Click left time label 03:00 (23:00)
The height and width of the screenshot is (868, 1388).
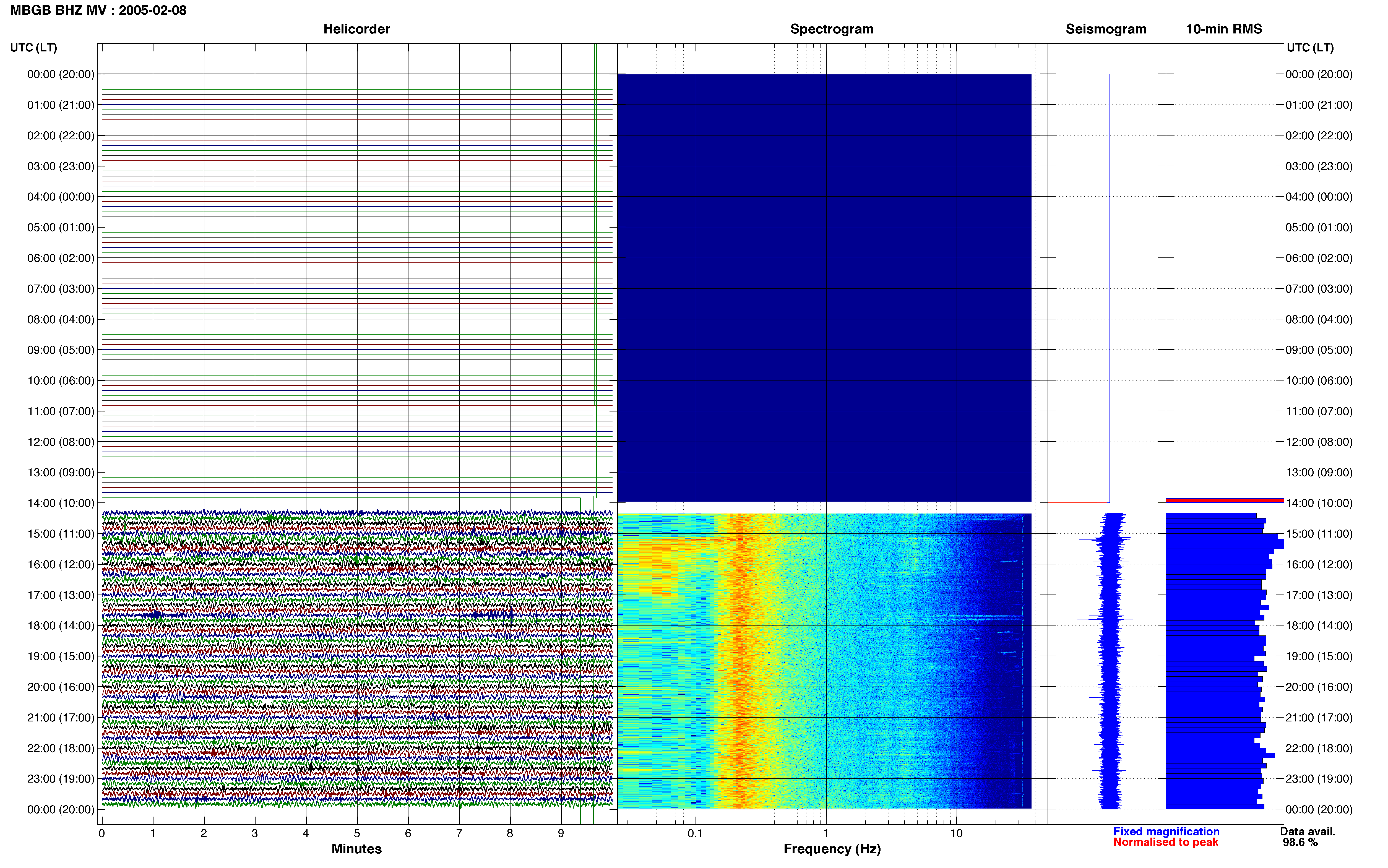coord(61,166)
